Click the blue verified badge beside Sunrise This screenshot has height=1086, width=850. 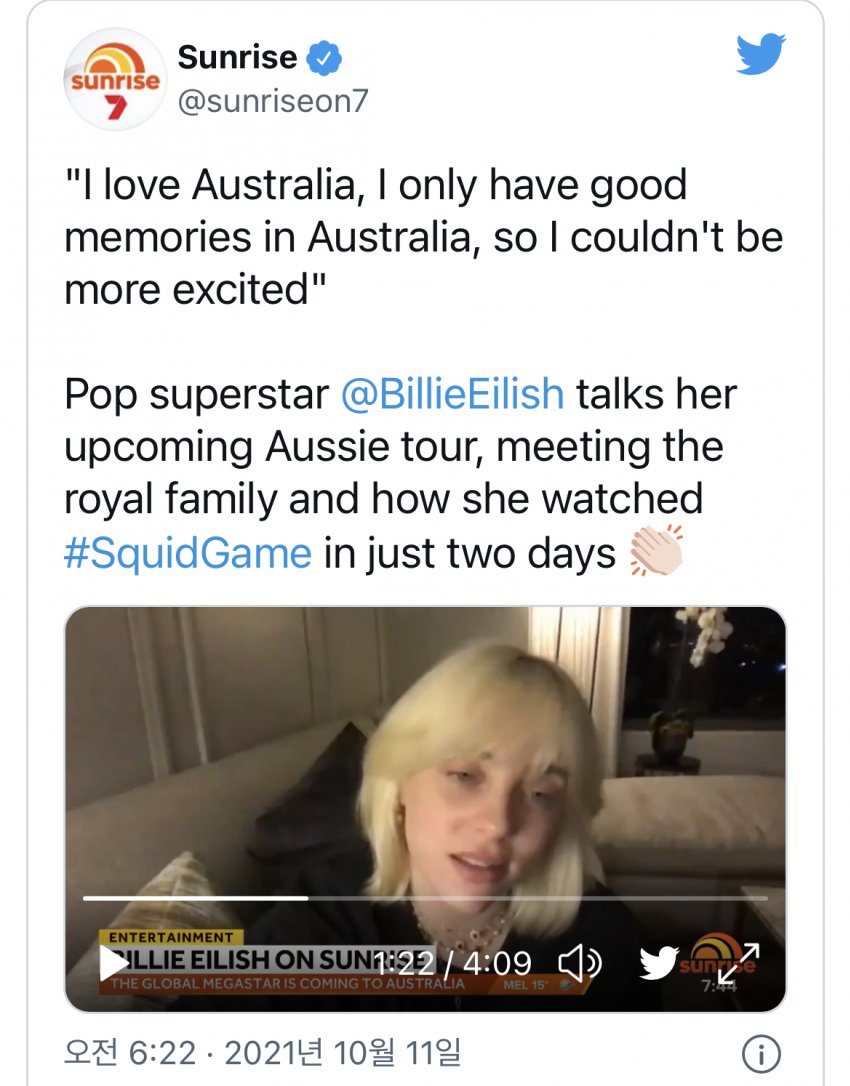[x=324, y=60]
